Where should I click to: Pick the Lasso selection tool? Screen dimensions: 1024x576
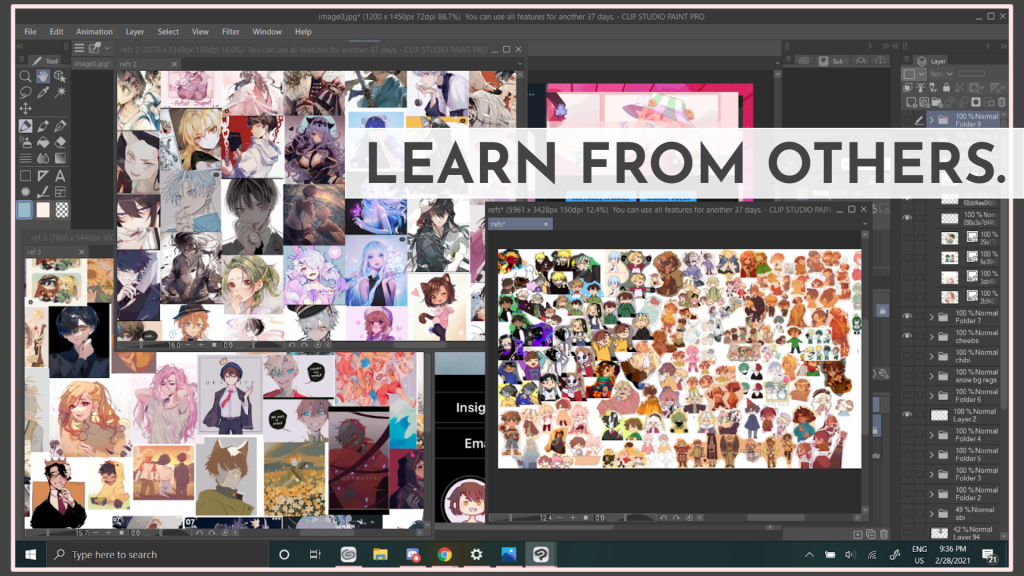coord(26,92)
